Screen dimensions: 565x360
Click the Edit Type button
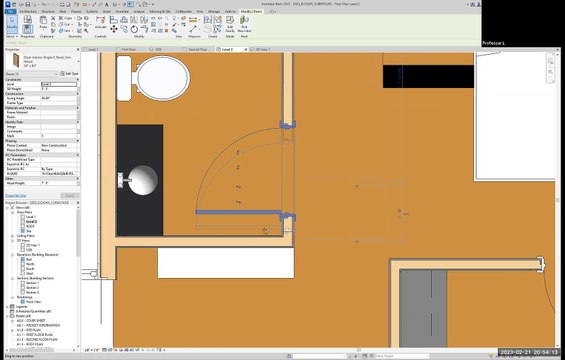point(69,74)
